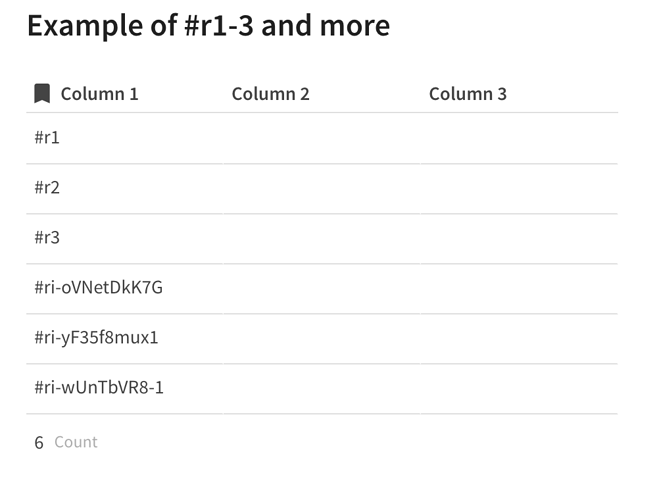Click the bookmark icon in Column 1 header
This screenshot has height=500, width=659.
click(42, 94)
